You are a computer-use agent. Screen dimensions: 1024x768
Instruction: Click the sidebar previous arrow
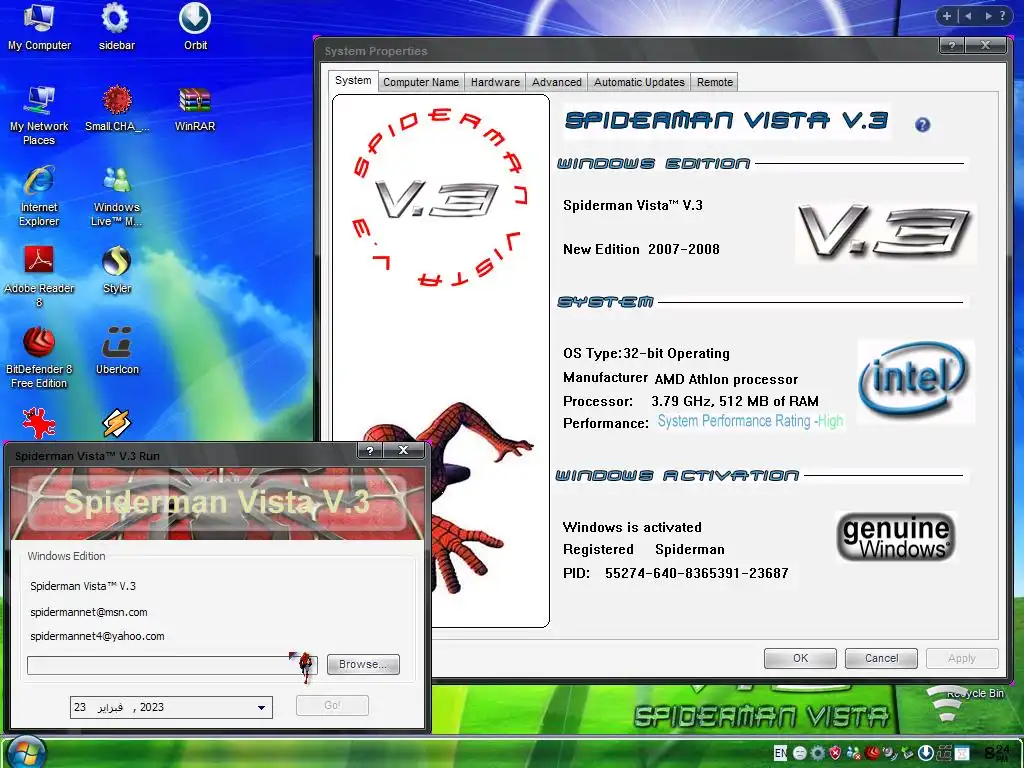(x=968, y=16)
